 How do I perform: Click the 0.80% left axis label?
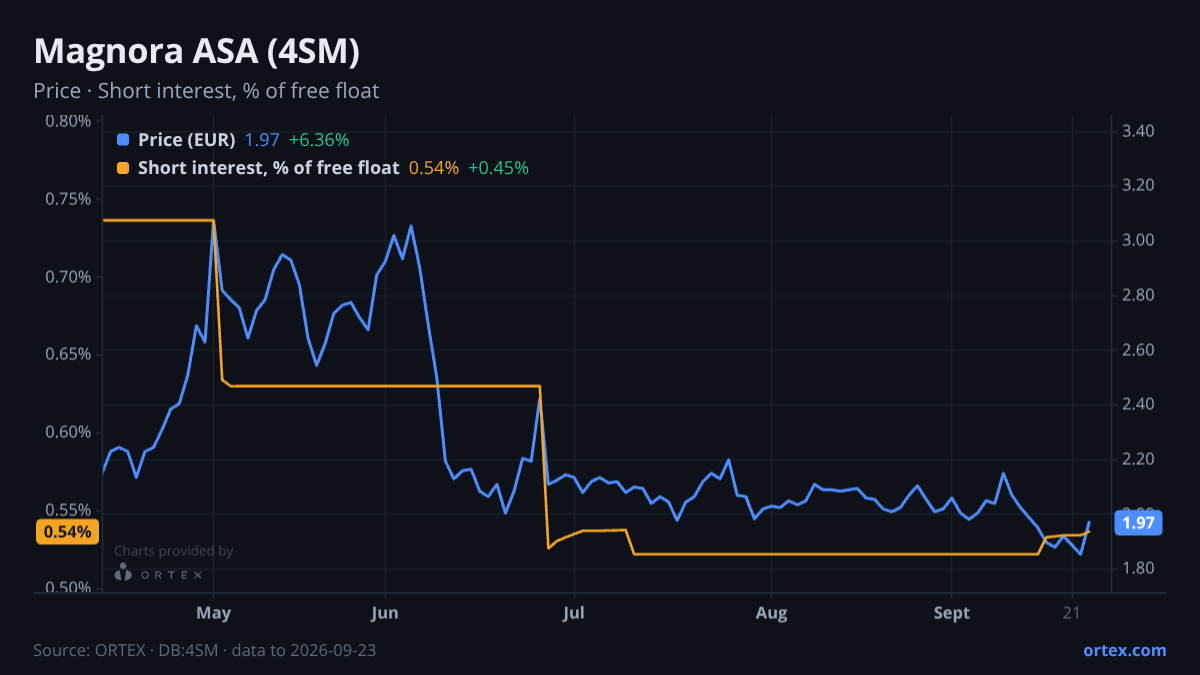point(68,122)
